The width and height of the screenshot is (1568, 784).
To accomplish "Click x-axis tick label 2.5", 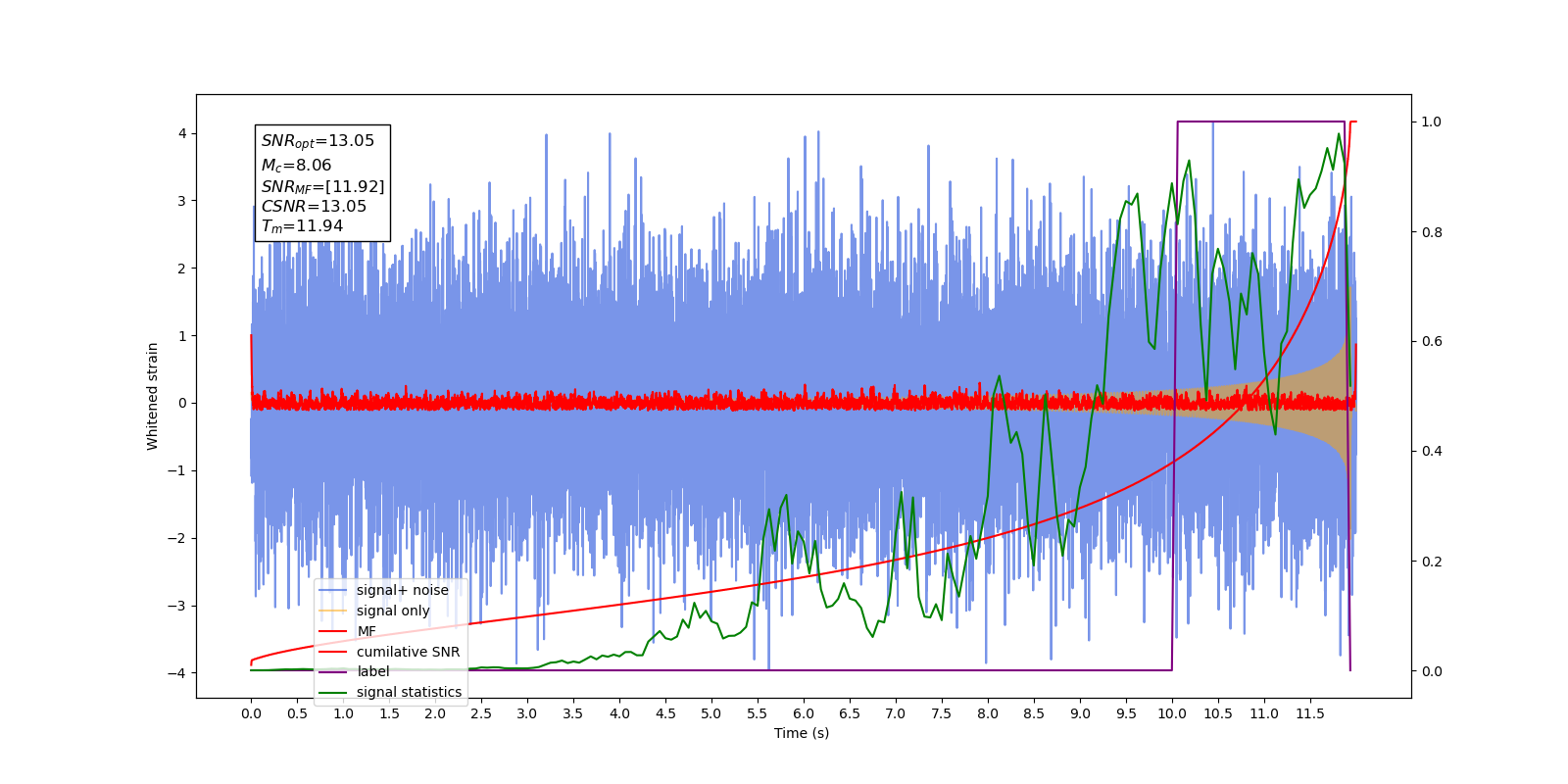I will point(481,713).
